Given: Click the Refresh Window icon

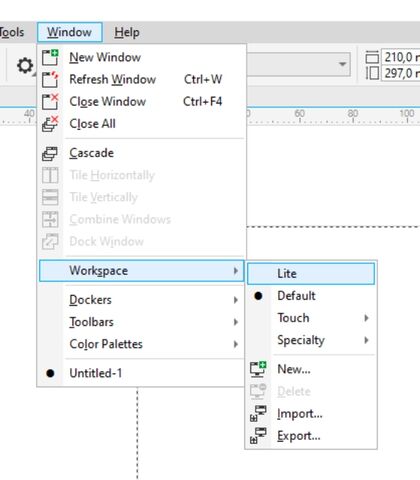Looking at the screenshot, I should click(50, 80).
